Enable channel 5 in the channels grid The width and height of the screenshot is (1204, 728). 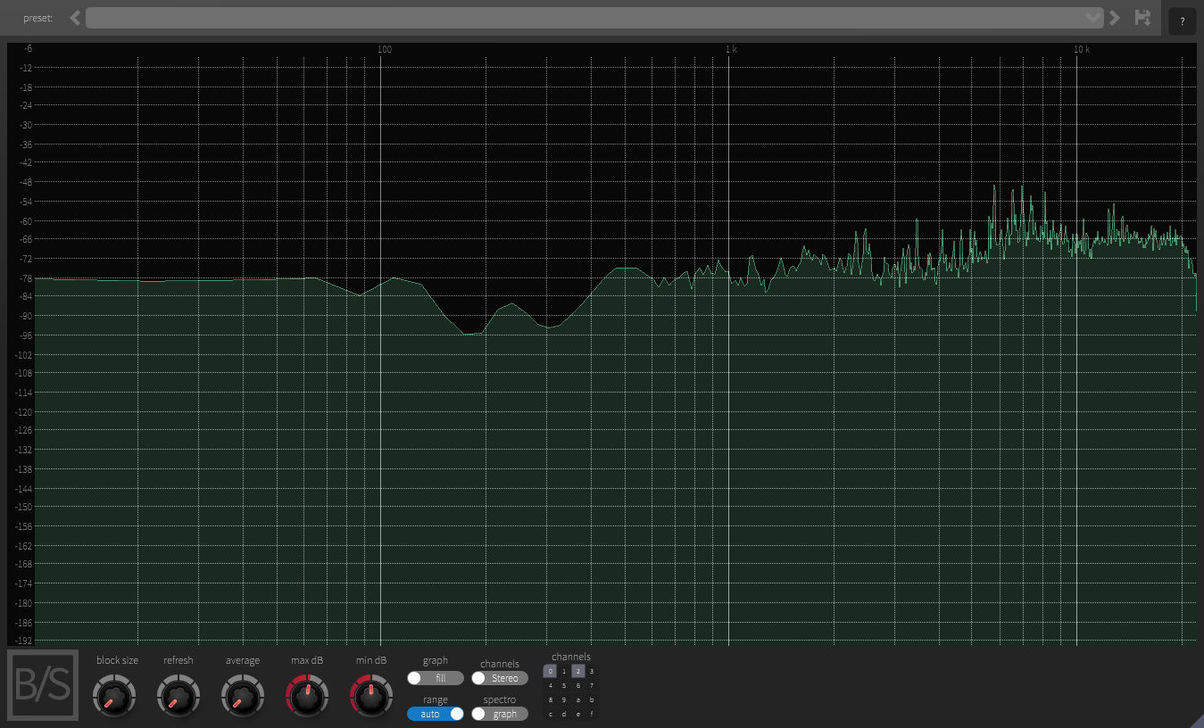(x=564, y=686)
